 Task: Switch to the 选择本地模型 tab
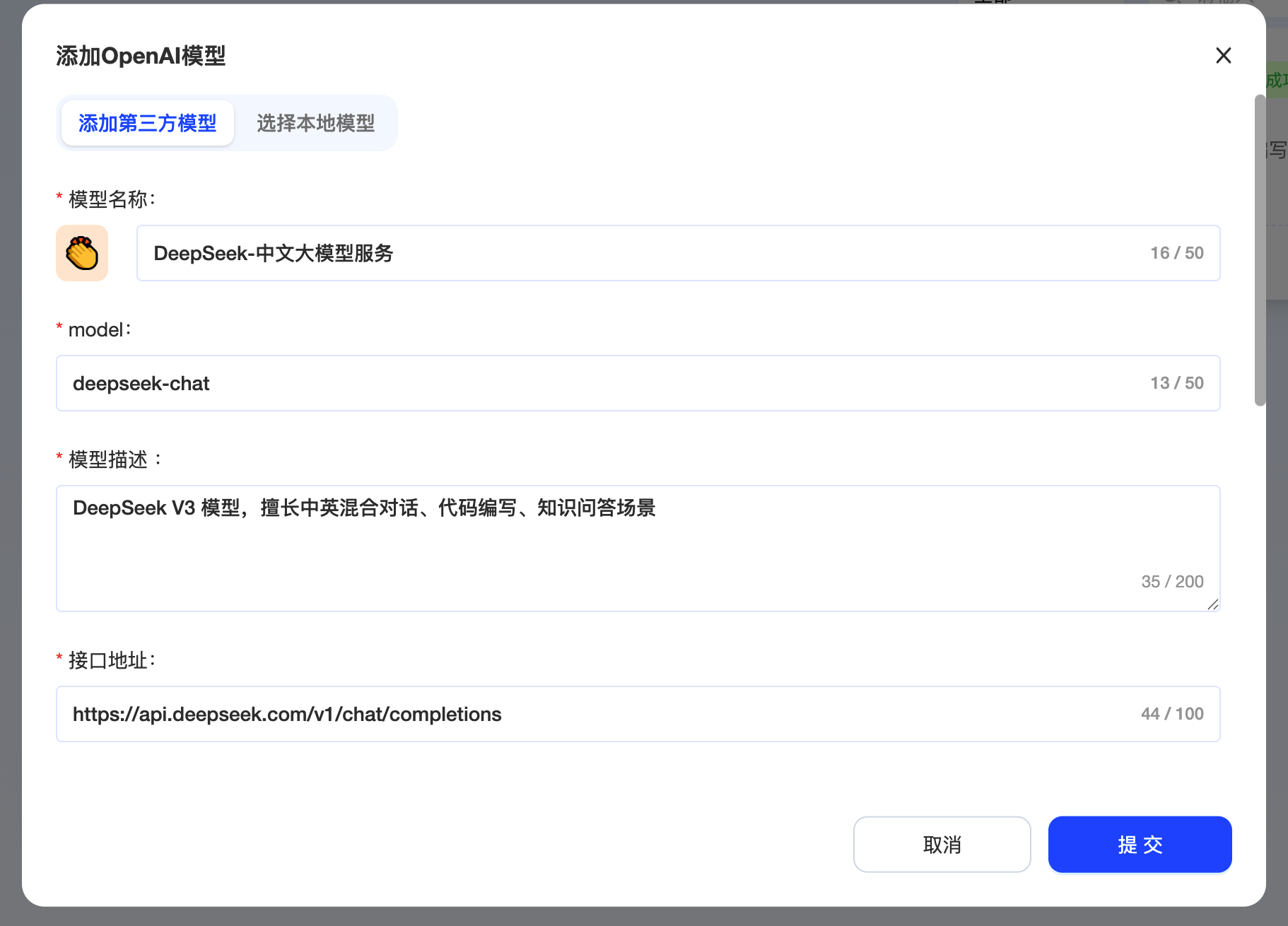point(315,123)
